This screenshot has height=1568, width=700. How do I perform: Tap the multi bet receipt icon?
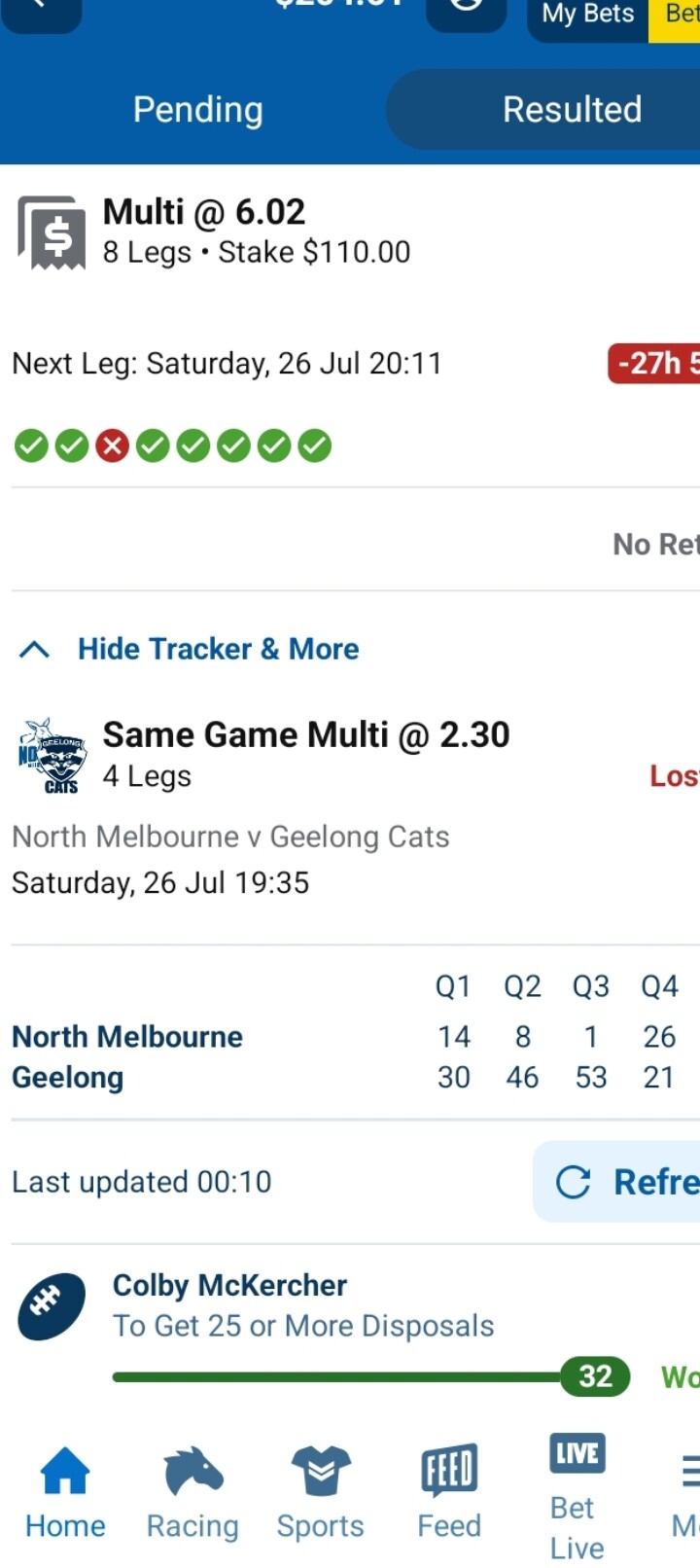pyautogui.click(x=52, y=232)
